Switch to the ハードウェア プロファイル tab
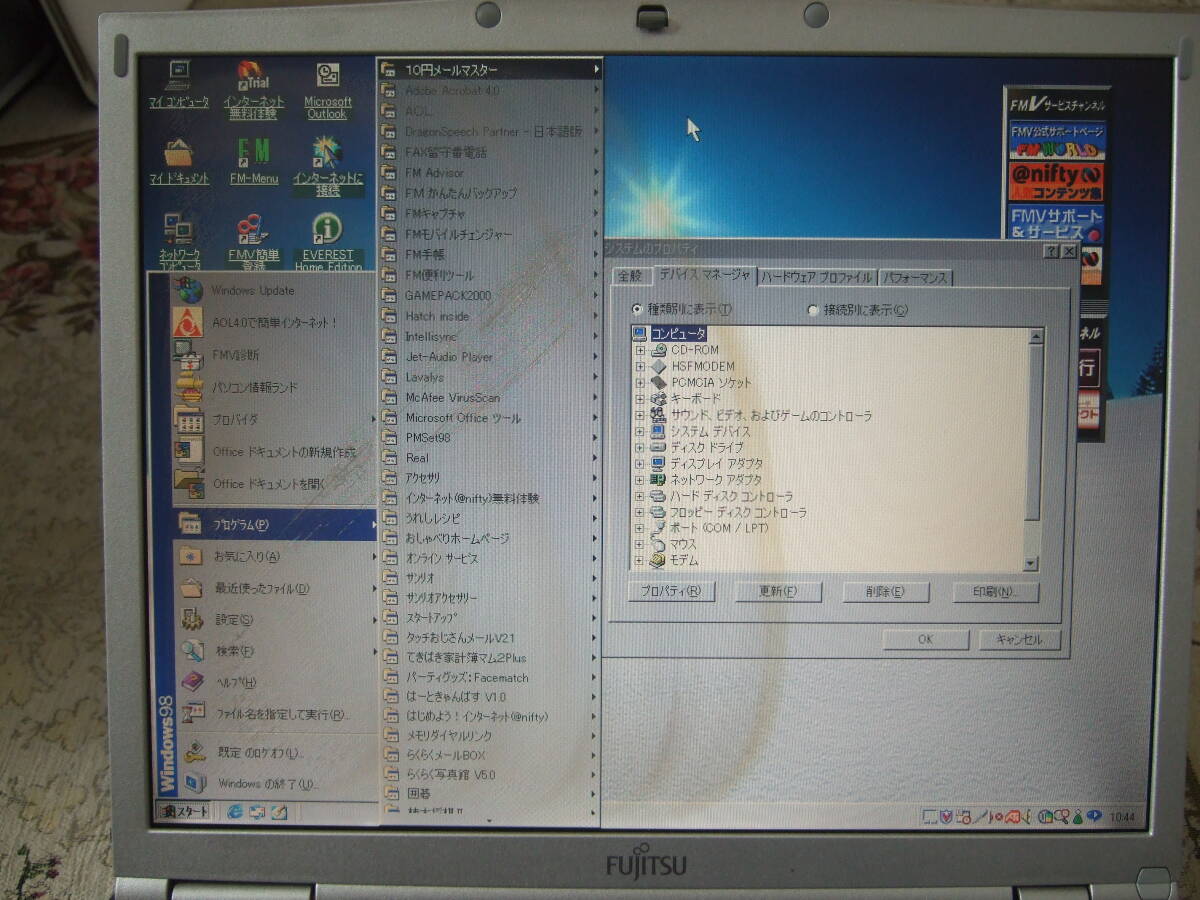The width and height of the screenshot is (1200, 900). [x=816, y=277]
